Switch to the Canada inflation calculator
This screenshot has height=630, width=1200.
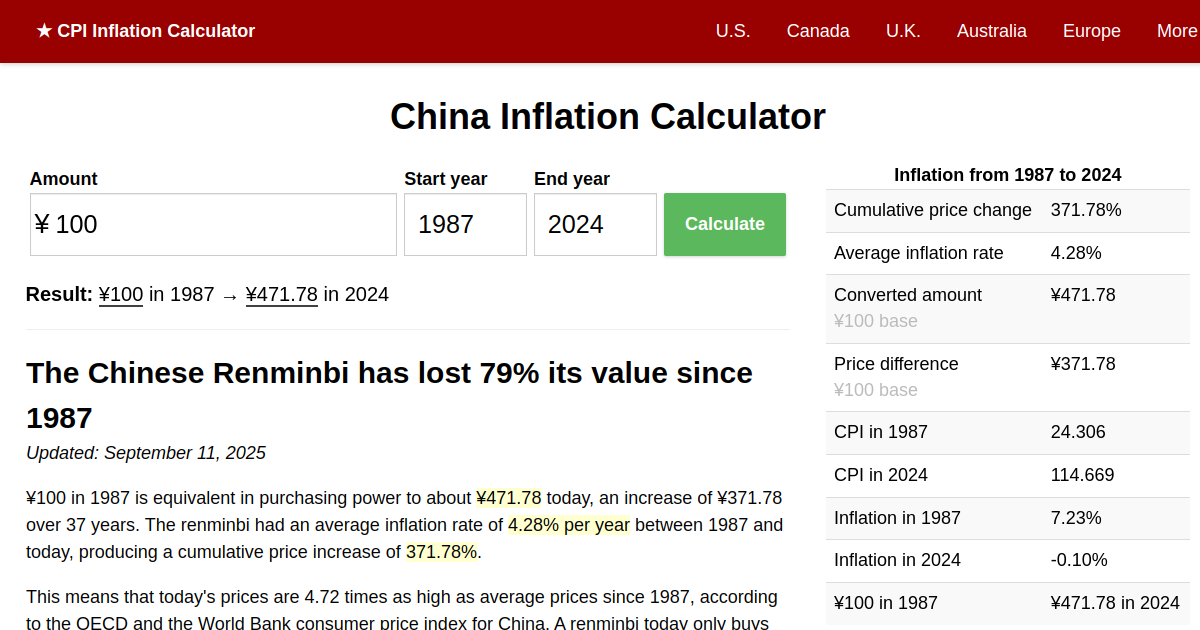point(818,31)
